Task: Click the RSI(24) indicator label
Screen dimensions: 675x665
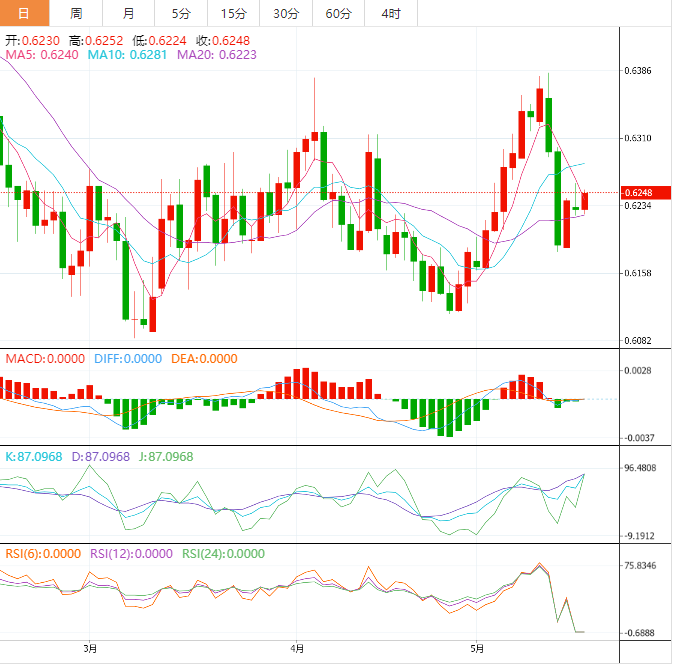Action: (223, 554)
